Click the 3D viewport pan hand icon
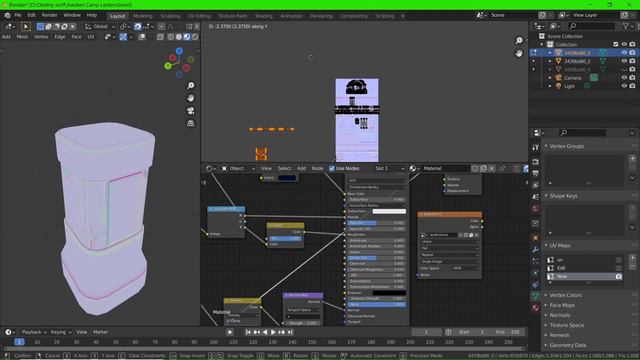This screenshot has width=640, height=360. click(x=191, y=98)
